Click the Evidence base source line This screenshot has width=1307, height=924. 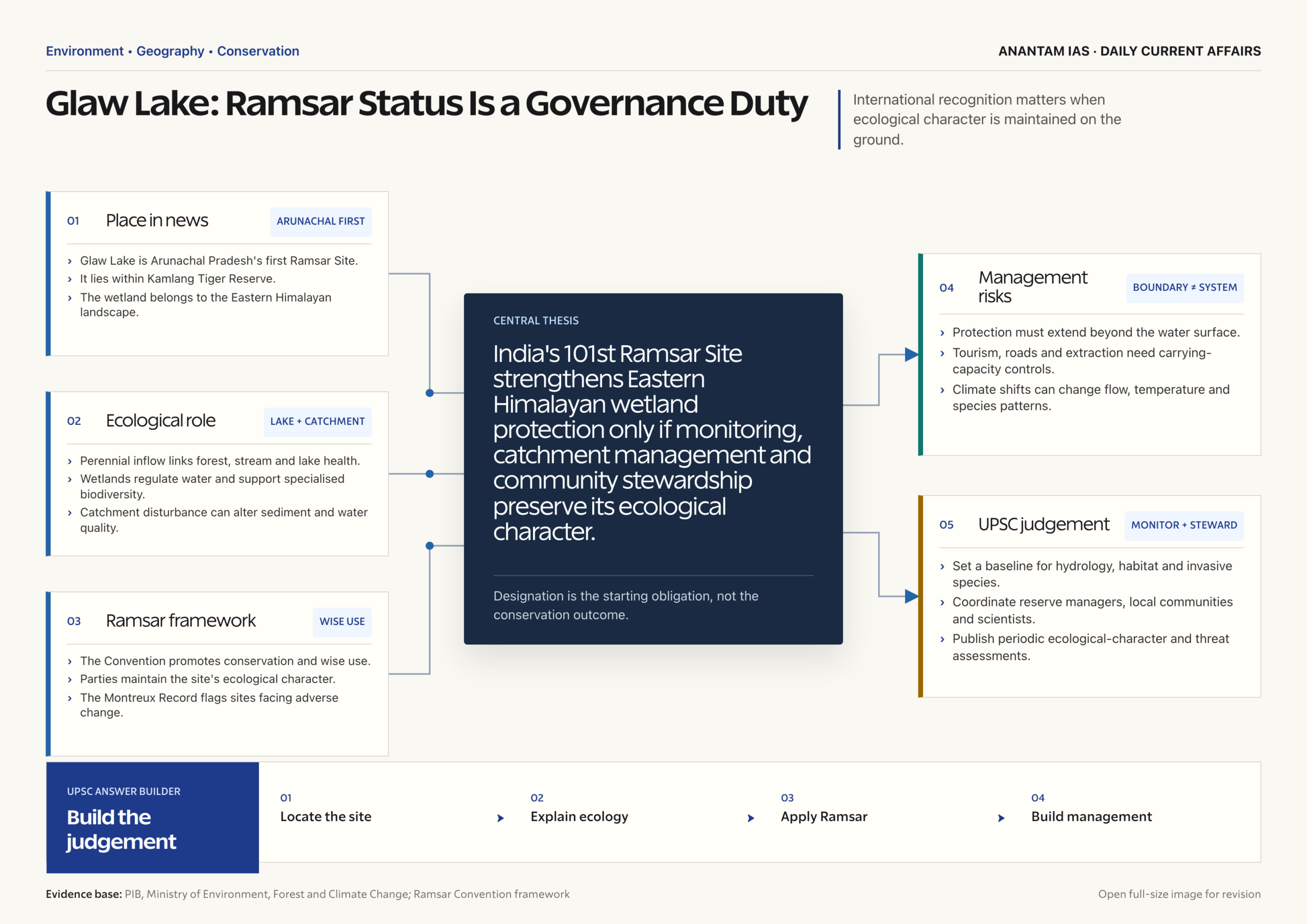(x=307, y=894)
